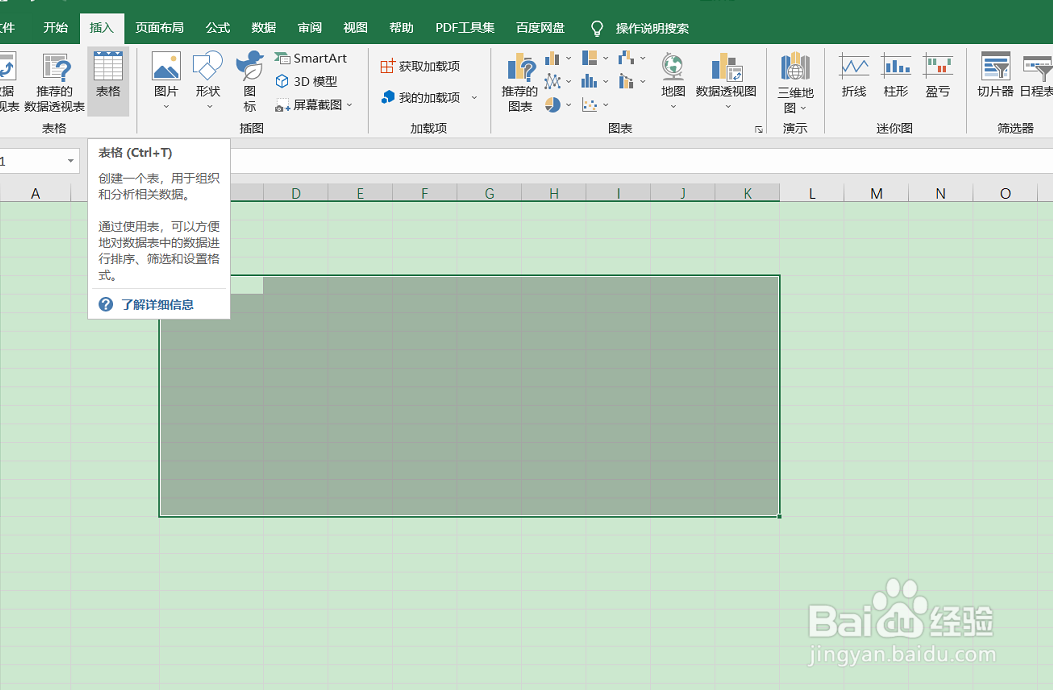Open Recommended Charts (推荐的图表)
This screenshot has height=690, width=1053.
[x=520, y=83]
